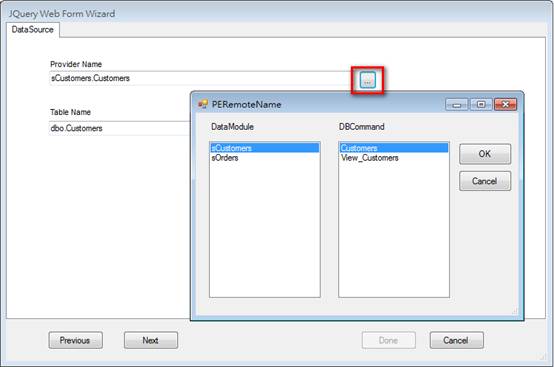554x367 pixels.
Task: Go to the Previous wizard step
Action: (76, 340)
